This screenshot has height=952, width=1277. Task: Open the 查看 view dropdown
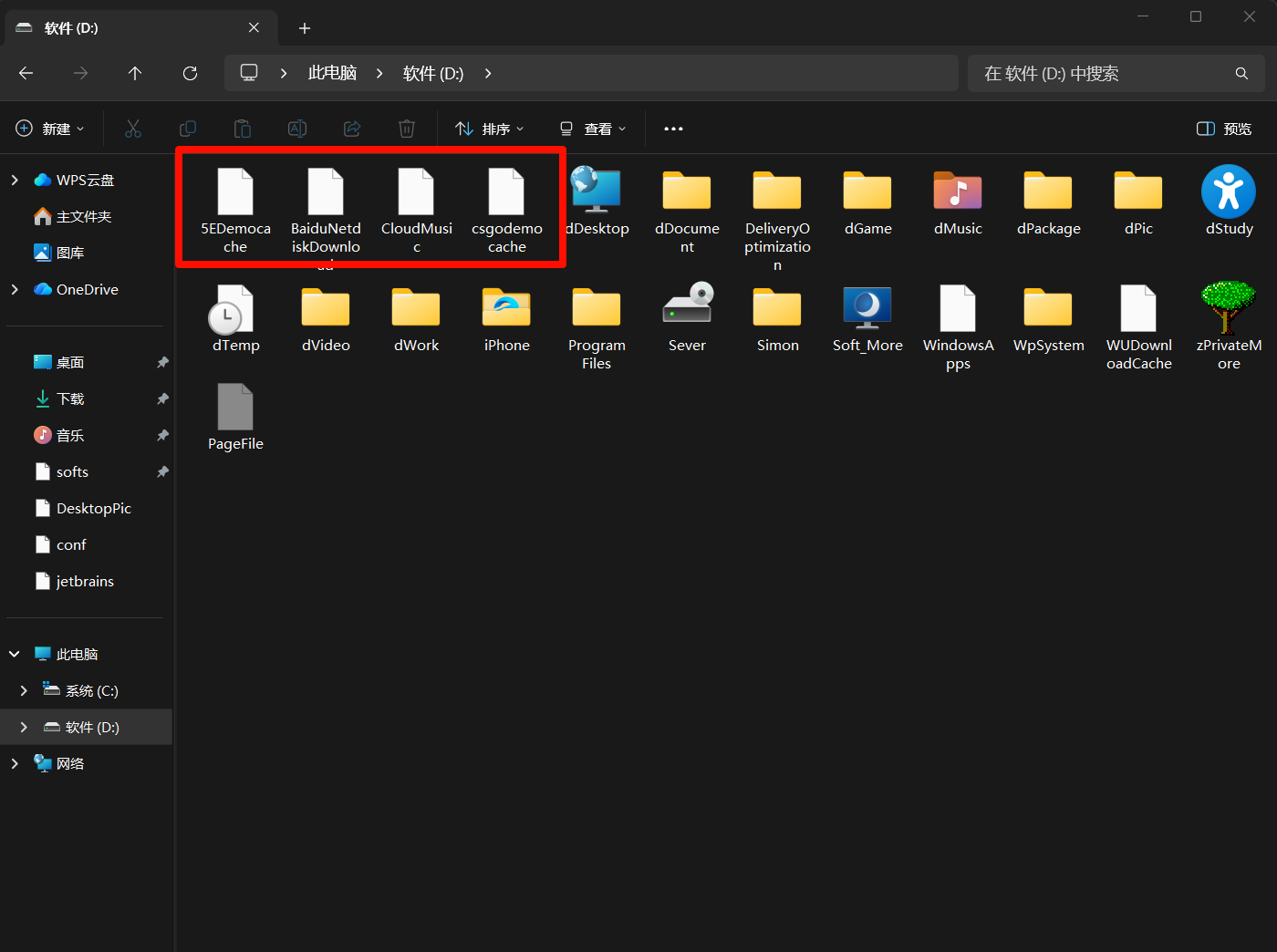tap(593, 129)
